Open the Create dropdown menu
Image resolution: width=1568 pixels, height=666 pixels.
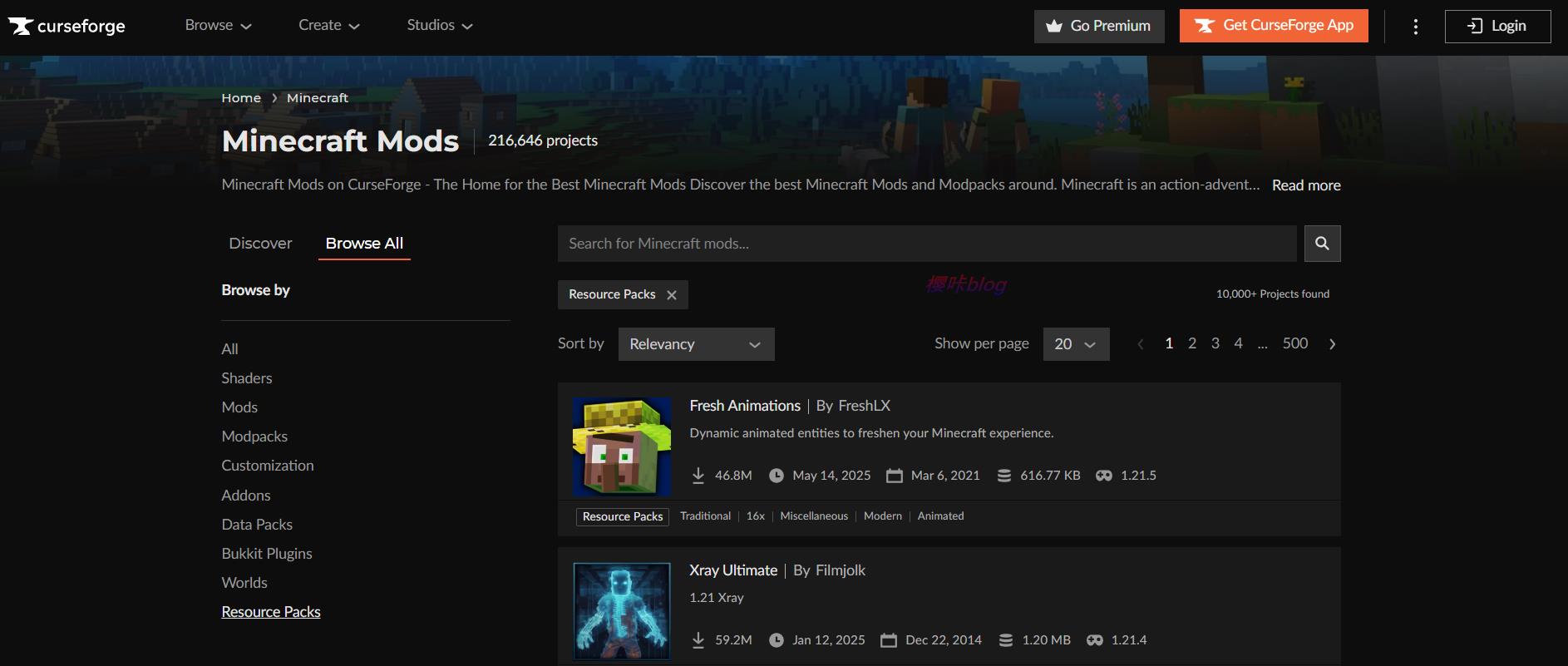coord(329,26)
